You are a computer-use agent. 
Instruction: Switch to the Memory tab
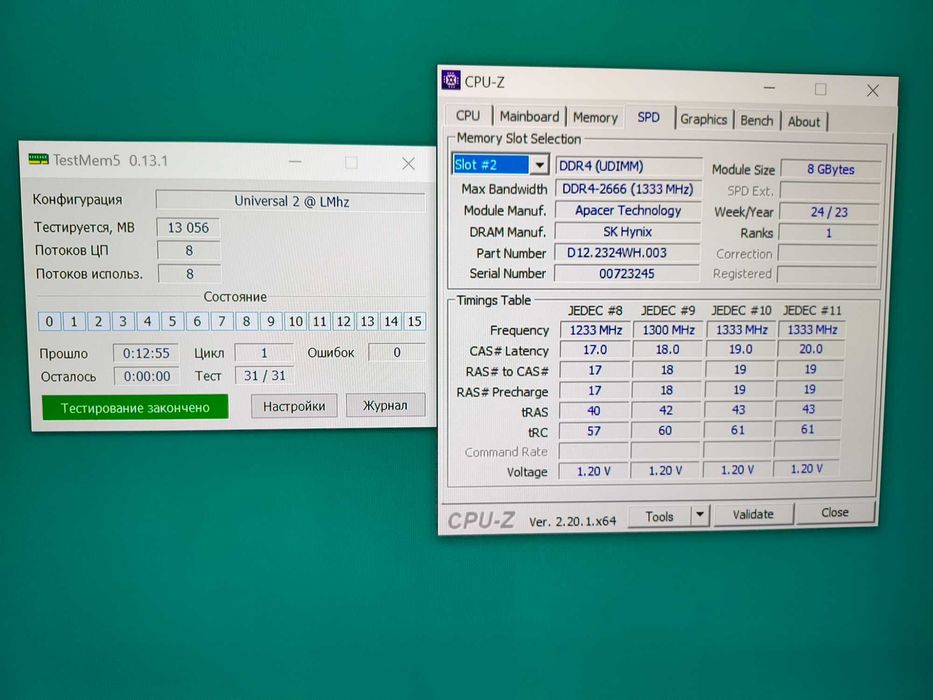[595, 118]
